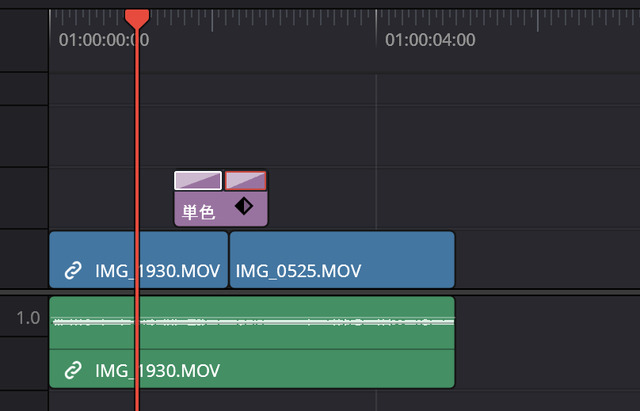Click edit point between the two video clips
Viewport: 640px width, 411px height.
point(229,260)
